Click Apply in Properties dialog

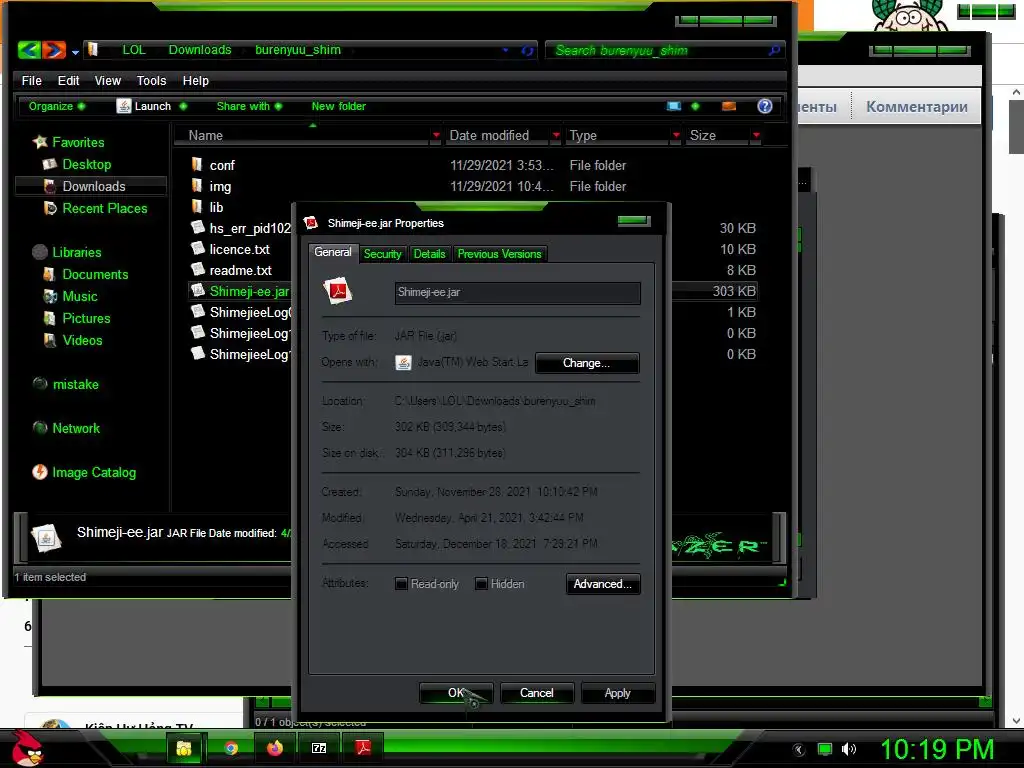click(x=617, y=693)
